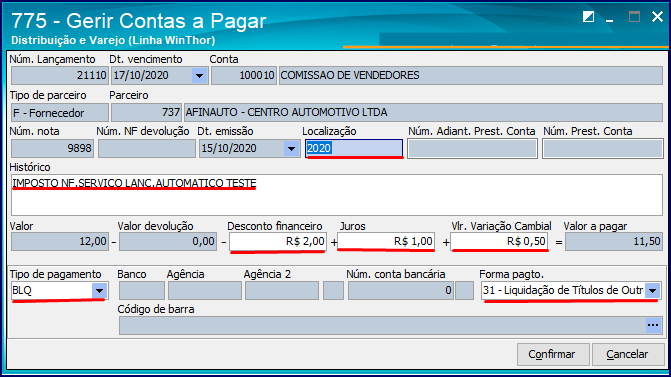Image resolution: width=671 pixels, height=377 pixels.
Task: Click the Núm. nota field 9898
Action: coord(52,148)
